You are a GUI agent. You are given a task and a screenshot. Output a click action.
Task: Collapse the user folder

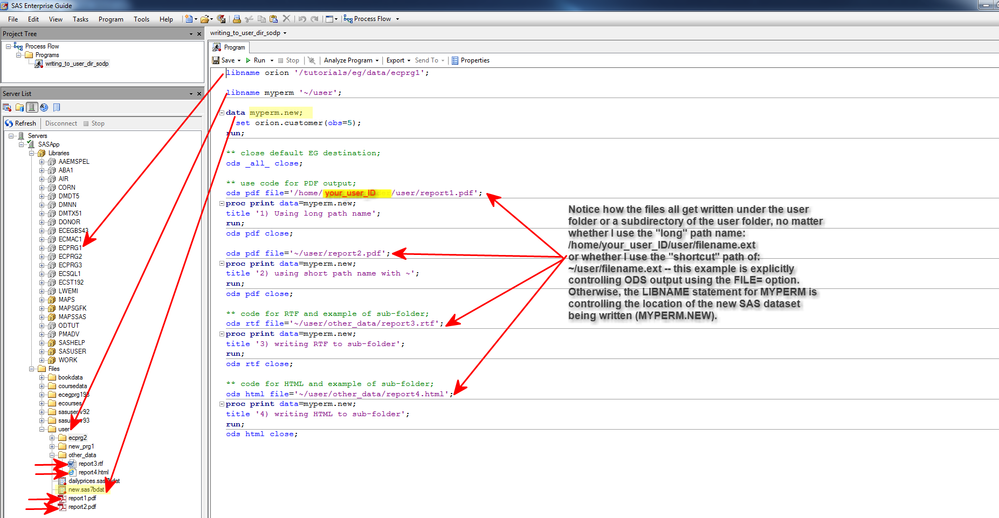coord(41,429)
